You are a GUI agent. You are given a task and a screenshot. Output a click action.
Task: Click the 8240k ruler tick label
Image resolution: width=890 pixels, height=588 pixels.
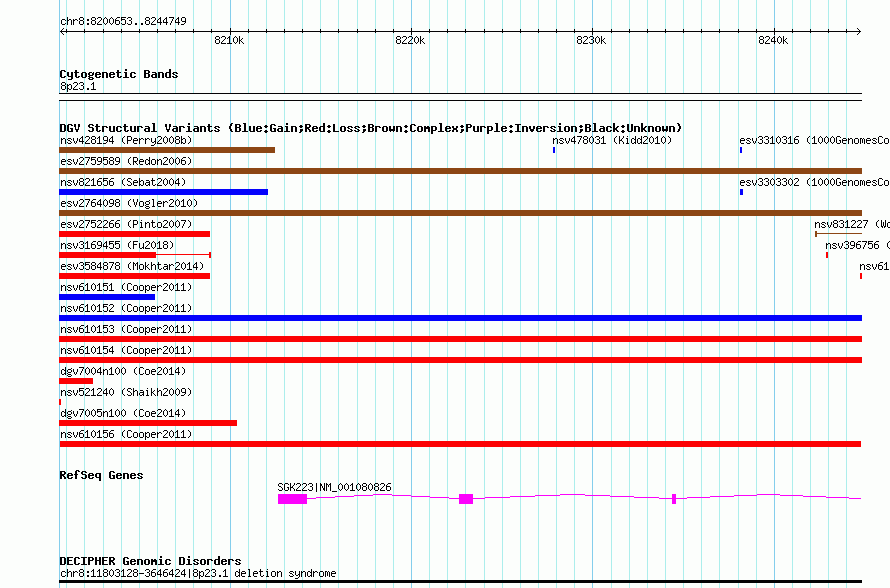[773, 40]
